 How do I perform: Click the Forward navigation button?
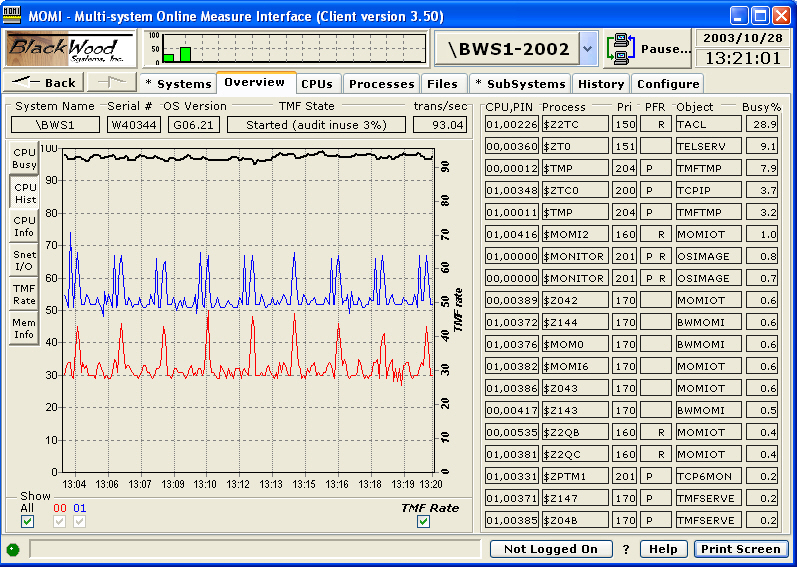(x=112, y=83)
